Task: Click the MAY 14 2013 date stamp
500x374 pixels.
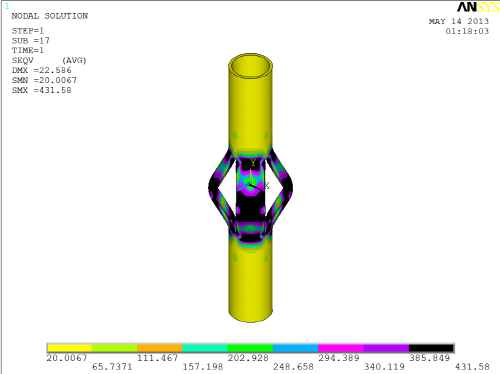Action: pos(459,21)
